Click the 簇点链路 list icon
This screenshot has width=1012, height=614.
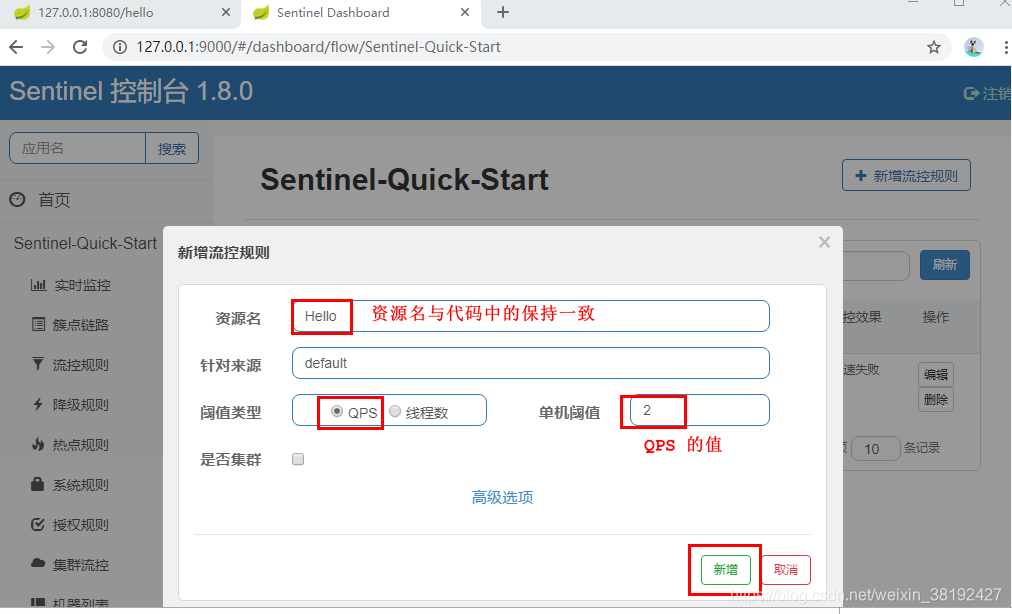coord(39,324)
